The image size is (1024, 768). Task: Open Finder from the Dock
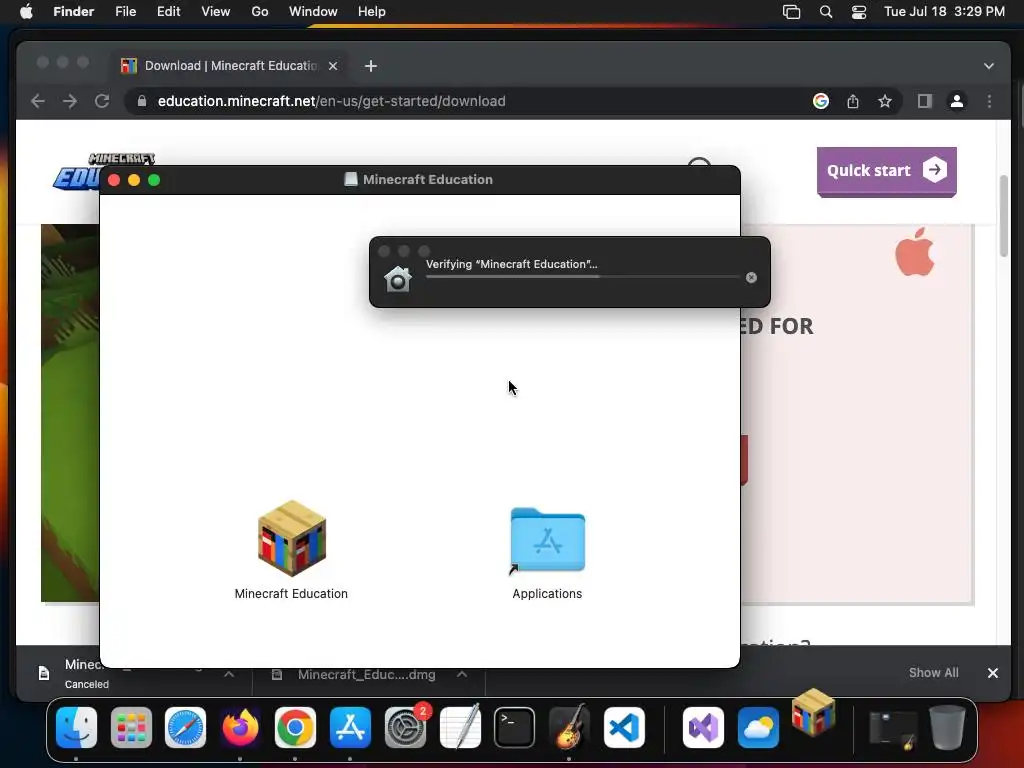click(76, 727)
